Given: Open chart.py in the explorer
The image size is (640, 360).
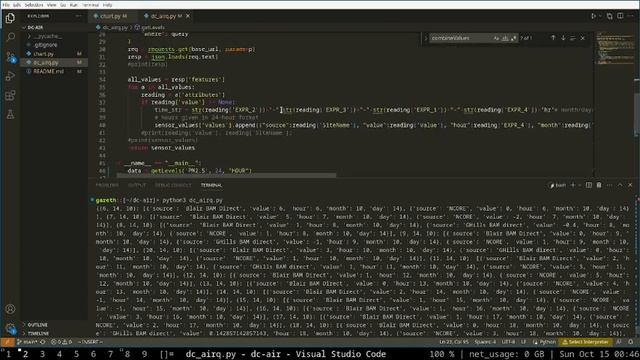Looking at the screenshot, I should (54, 54).
